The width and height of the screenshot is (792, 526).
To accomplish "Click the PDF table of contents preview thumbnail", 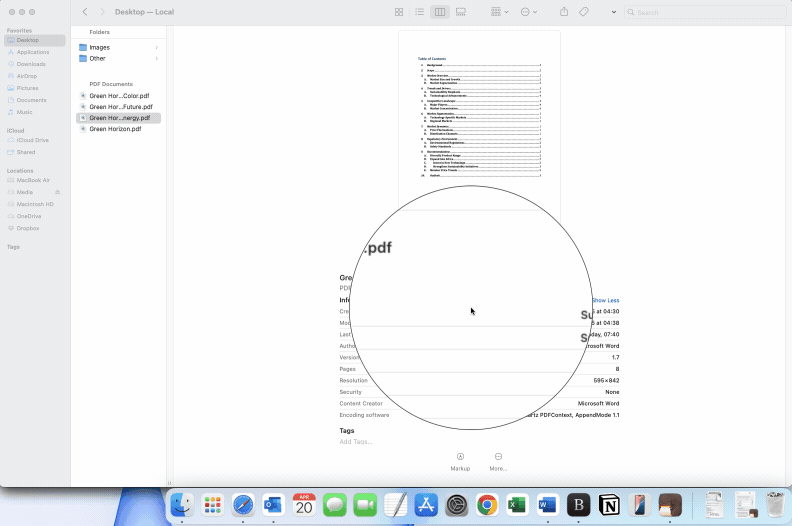I will [x=479, y=117].
